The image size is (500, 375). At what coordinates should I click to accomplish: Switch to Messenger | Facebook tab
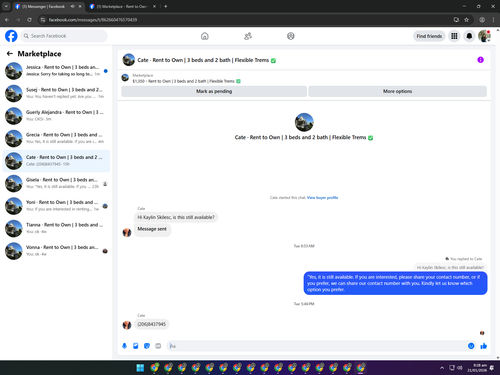pyautogui.click(x=43, y=6)
